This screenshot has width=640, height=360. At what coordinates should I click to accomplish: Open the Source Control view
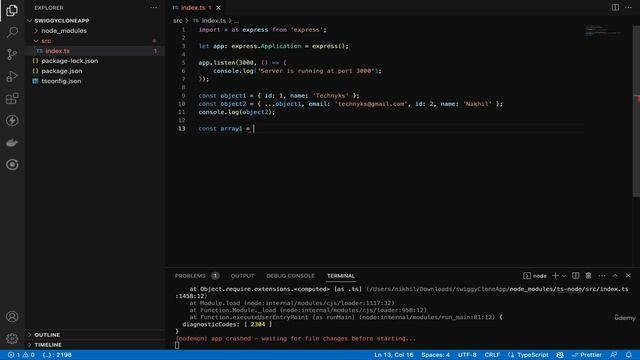coord(12,54)
